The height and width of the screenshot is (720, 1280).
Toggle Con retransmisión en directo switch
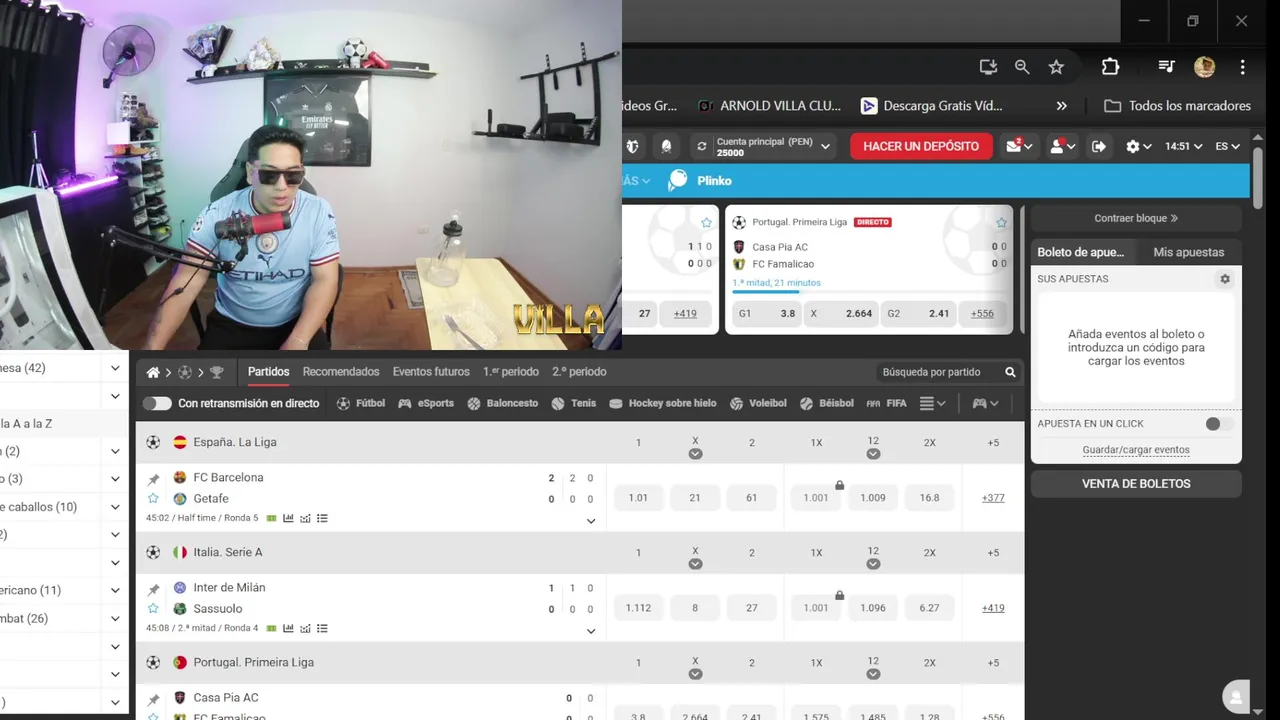point(157,403)
